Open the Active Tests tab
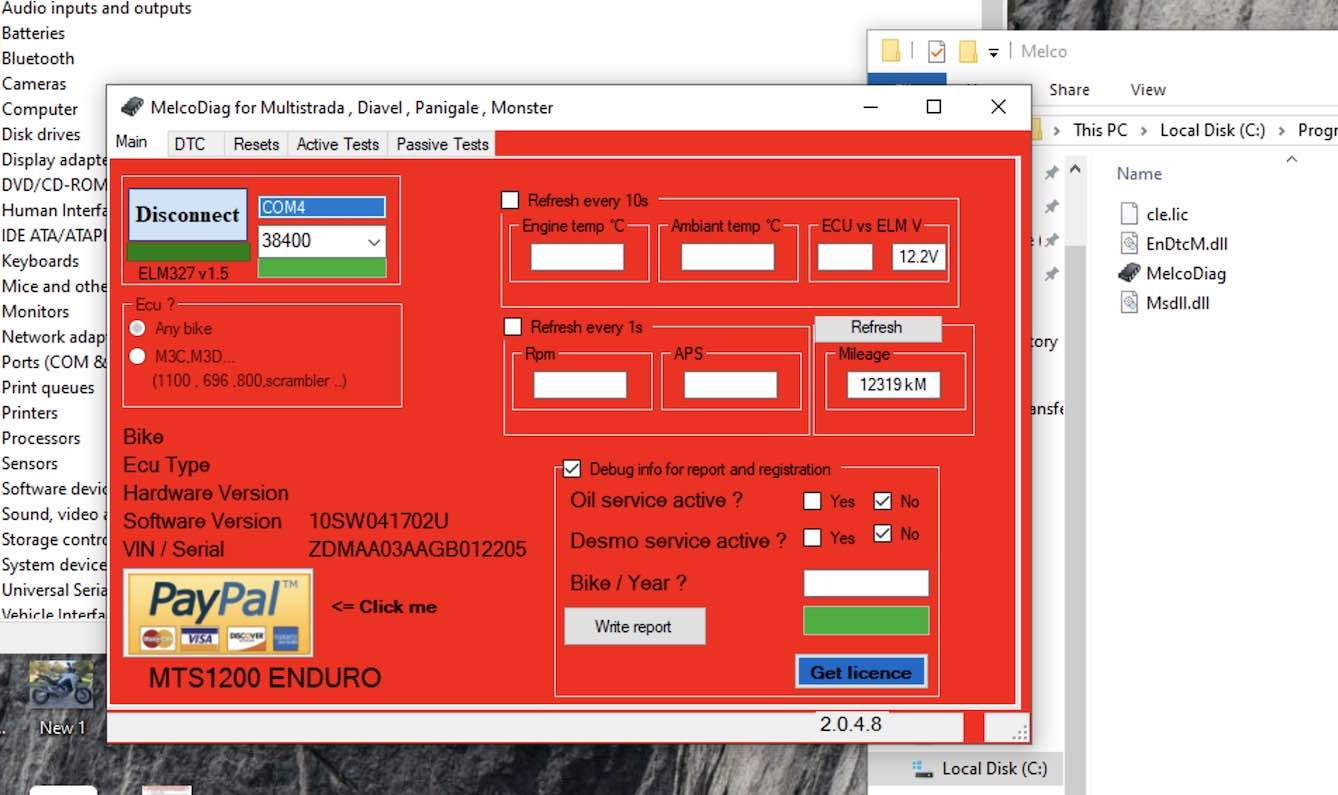 (x=337, y=144)
